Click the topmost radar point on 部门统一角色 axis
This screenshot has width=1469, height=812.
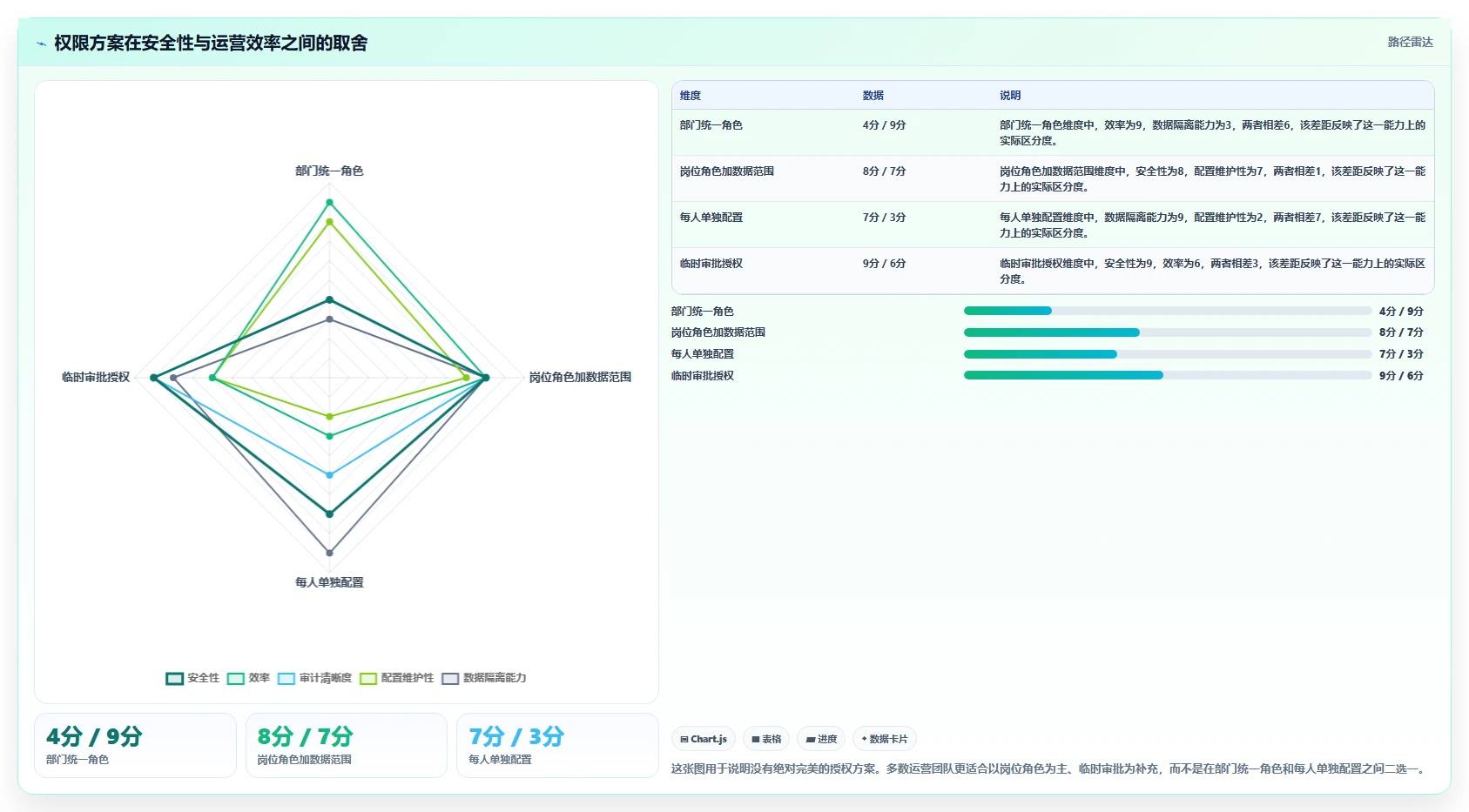tap(329, 203)
